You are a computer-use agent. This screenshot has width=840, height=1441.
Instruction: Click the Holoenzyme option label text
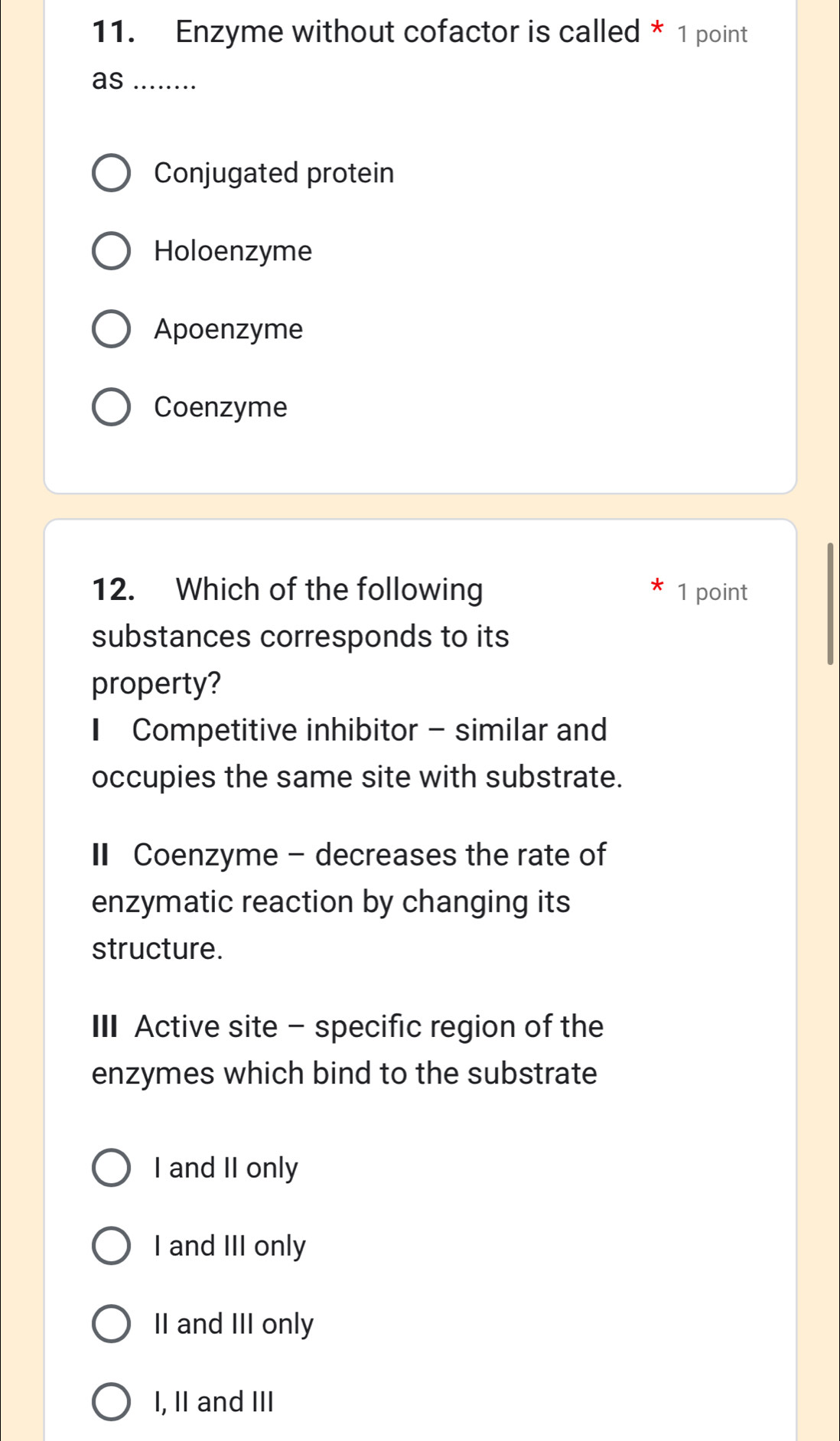(x=233, y=250)
